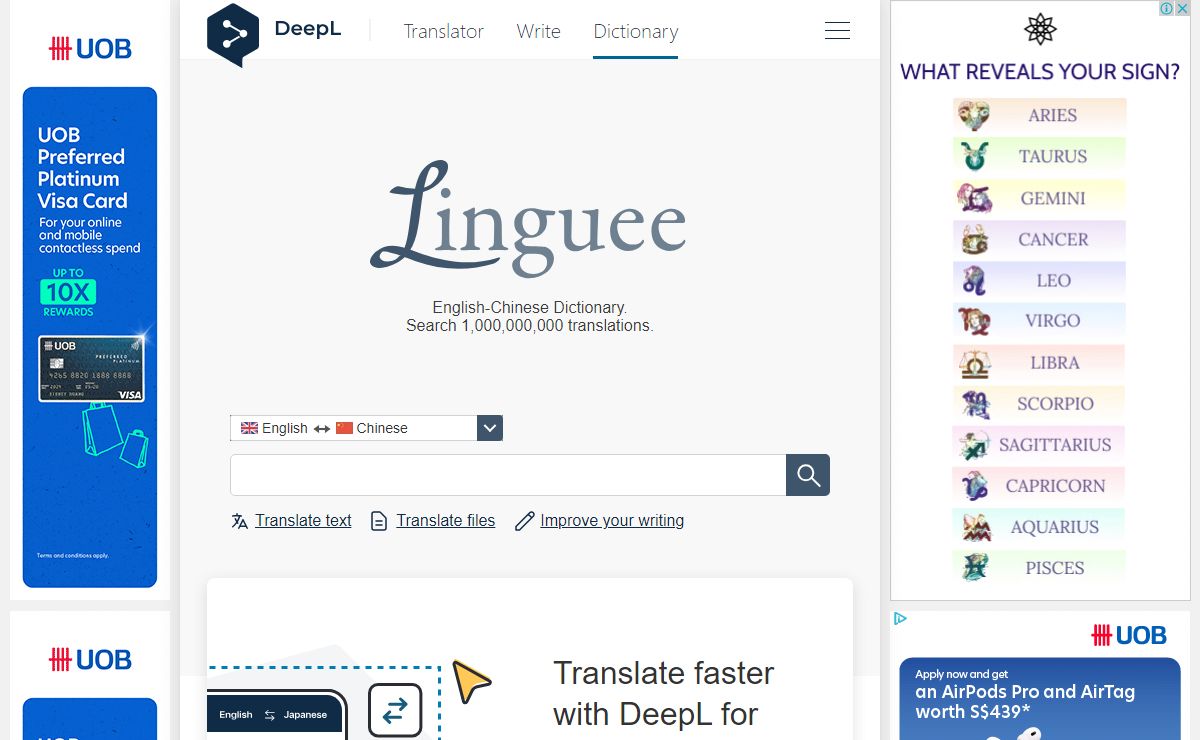Click the Translate text icon
The height and width of the screenshot is (740, 1200).
tap(239, 521)
